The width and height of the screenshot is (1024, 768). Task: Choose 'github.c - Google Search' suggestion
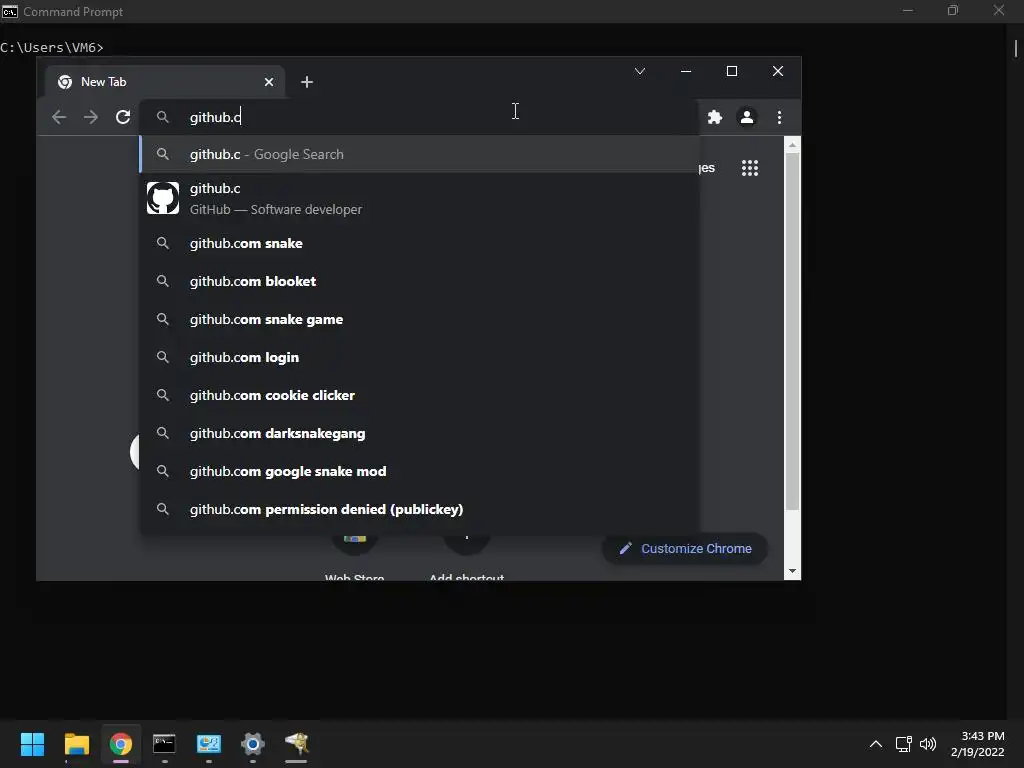point(419,154)
